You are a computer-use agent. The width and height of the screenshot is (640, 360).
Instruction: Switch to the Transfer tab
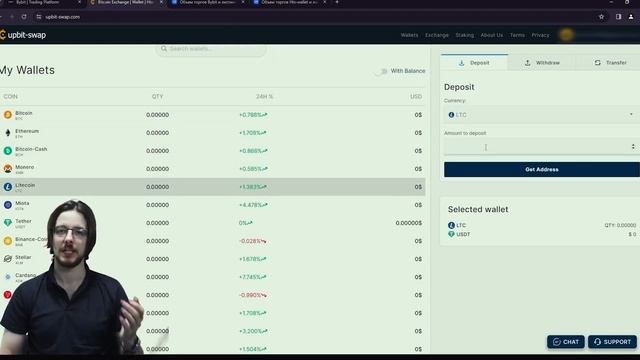tap(610, 63)
